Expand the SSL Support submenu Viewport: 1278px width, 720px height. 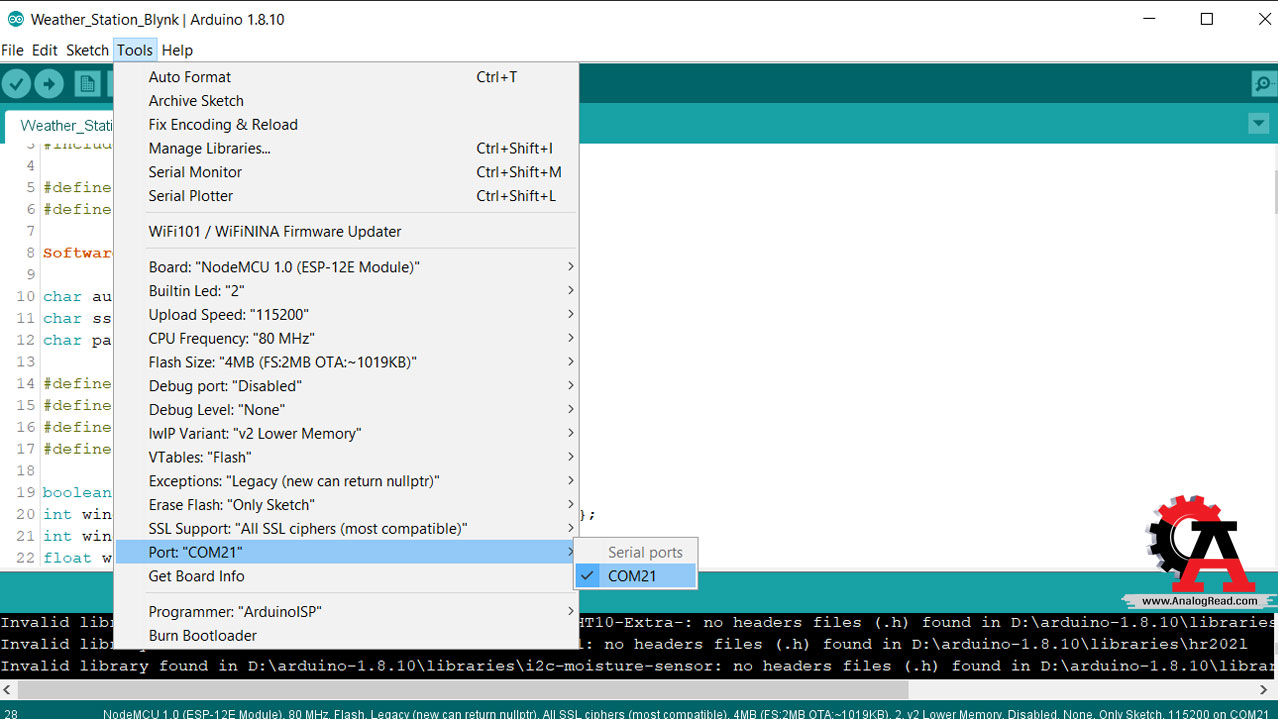click(x=346, y=528)
